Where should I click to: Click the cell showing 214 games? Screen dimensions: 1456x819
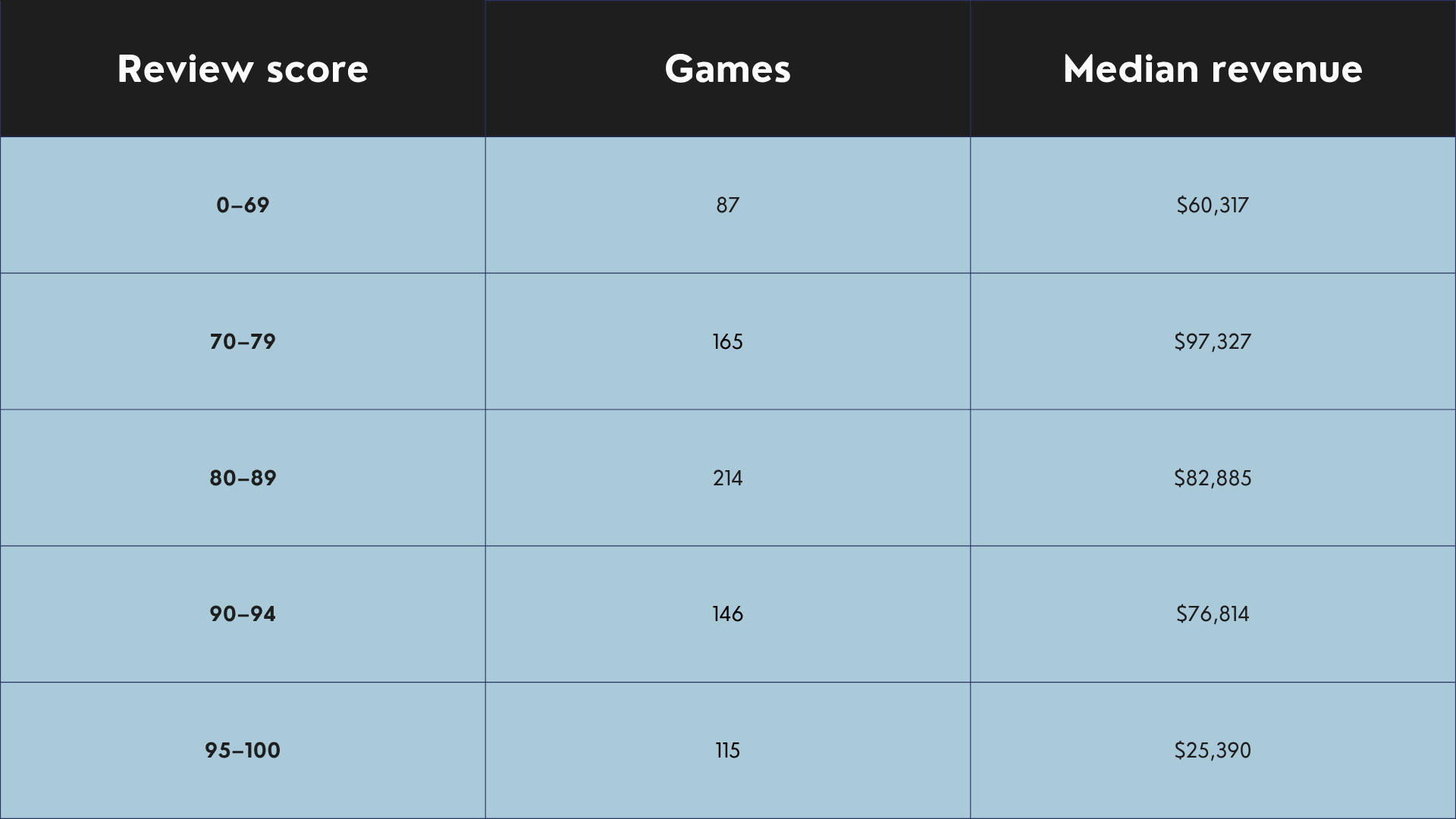coord(728,478)
